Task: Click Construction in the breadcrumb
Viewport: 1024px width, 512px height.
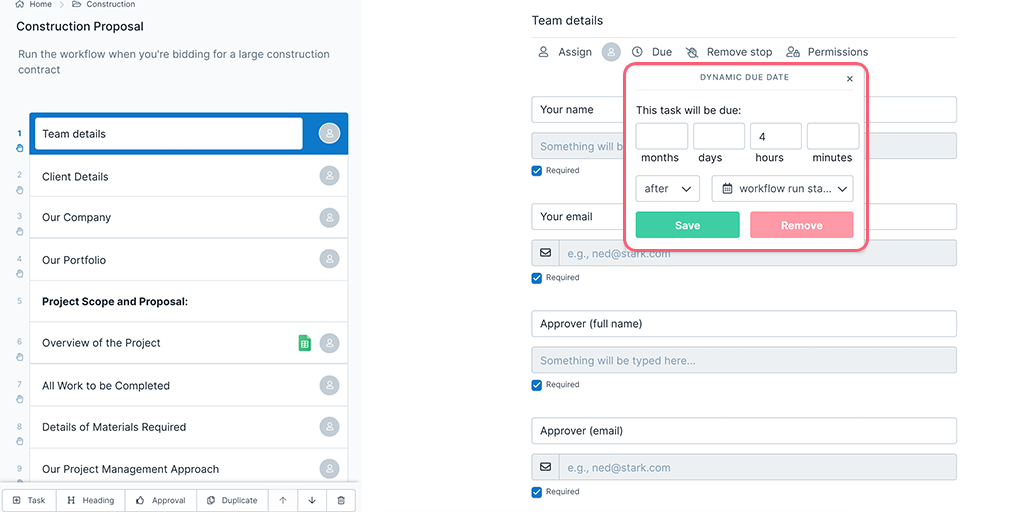Action: (x=110, y=4)
